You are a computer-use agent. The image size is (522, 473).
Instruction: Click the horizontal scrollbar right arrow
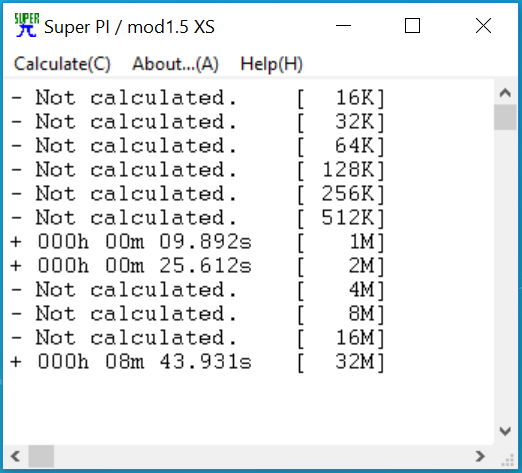click(480, 456)
